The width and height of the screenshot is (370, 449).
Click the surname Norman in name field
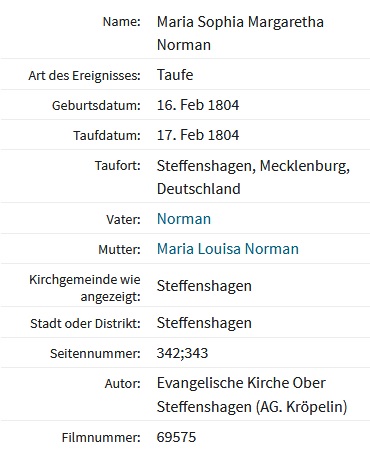(x=184, y=45)
